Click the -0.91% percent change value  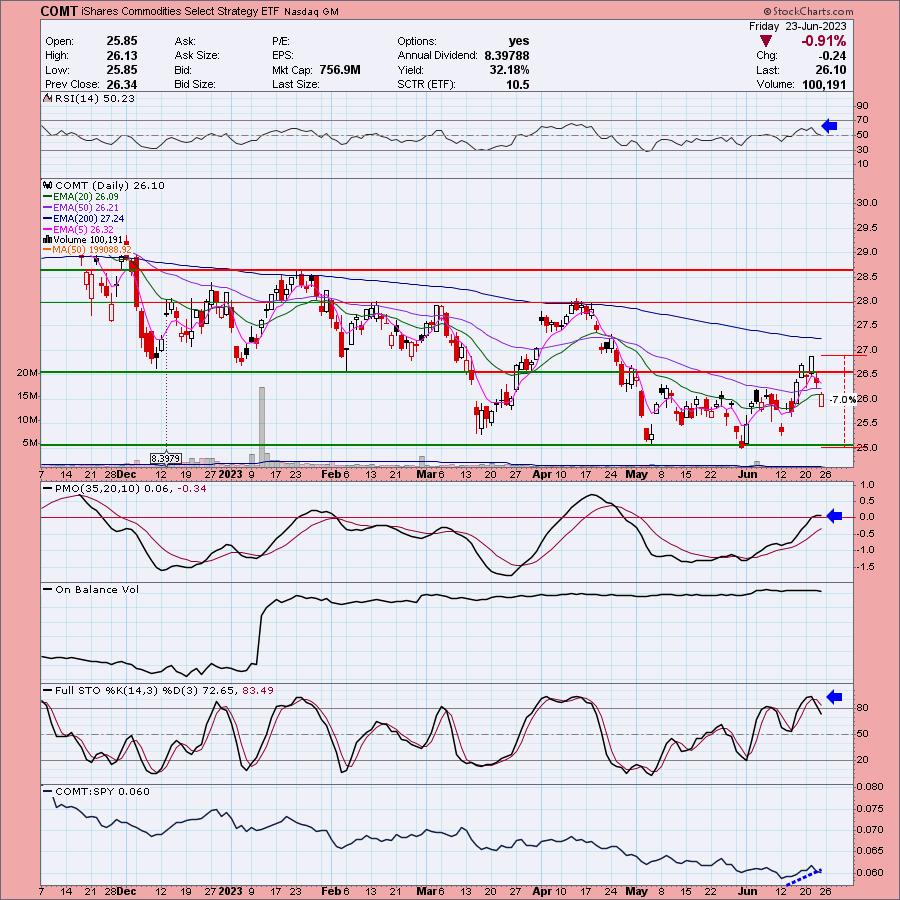tap(824, 41)
